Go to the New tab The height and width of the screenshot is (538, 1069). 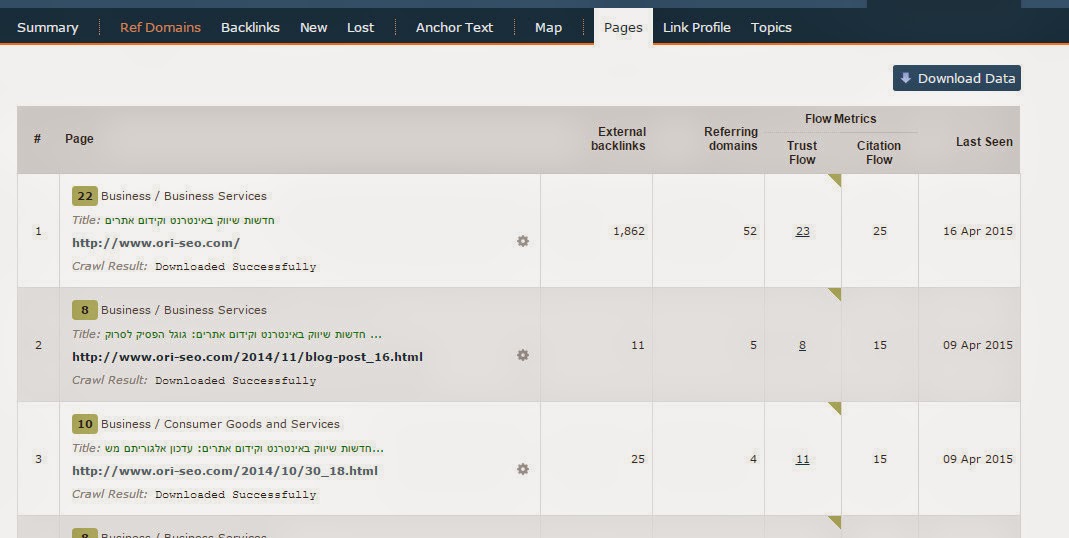(x=314, y=27)
